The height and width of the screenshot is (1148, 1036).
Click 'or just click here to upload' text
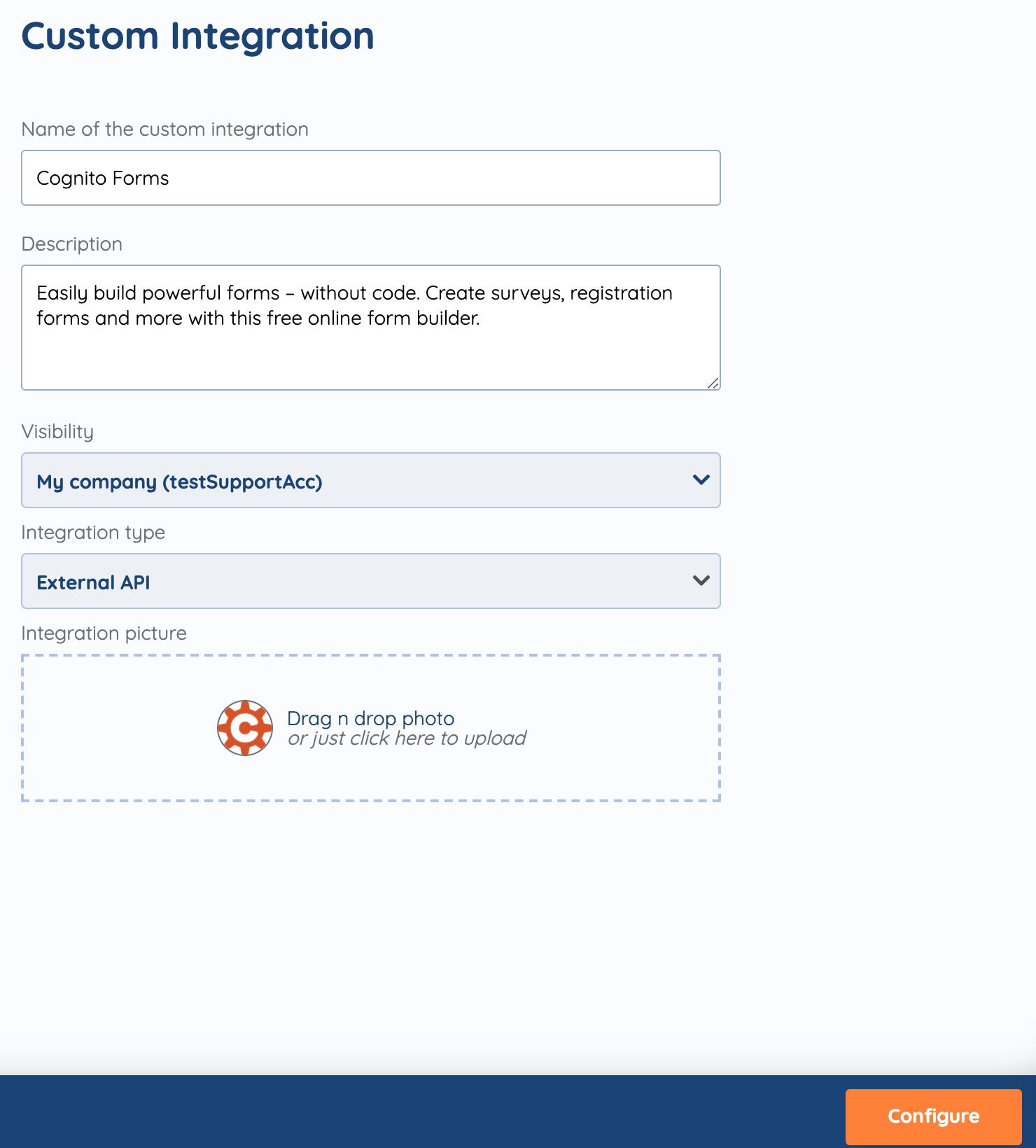407,738
